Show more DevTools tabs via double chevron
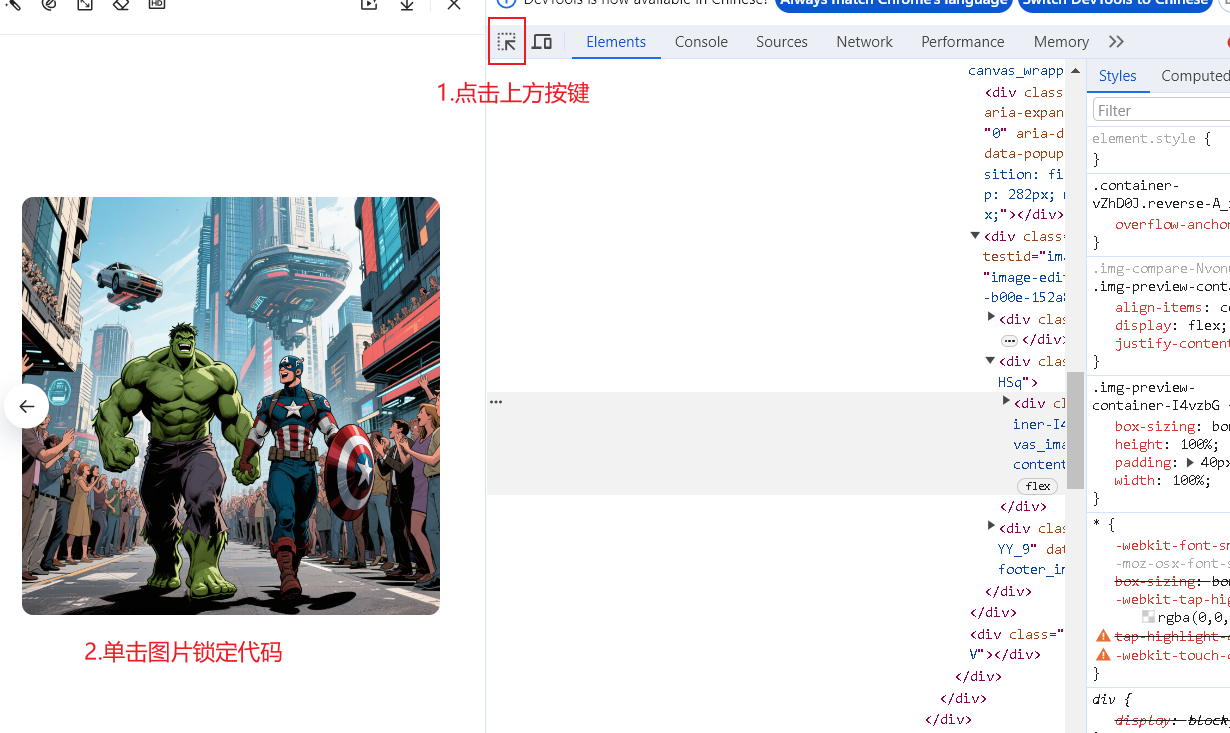 [1117, 42]
